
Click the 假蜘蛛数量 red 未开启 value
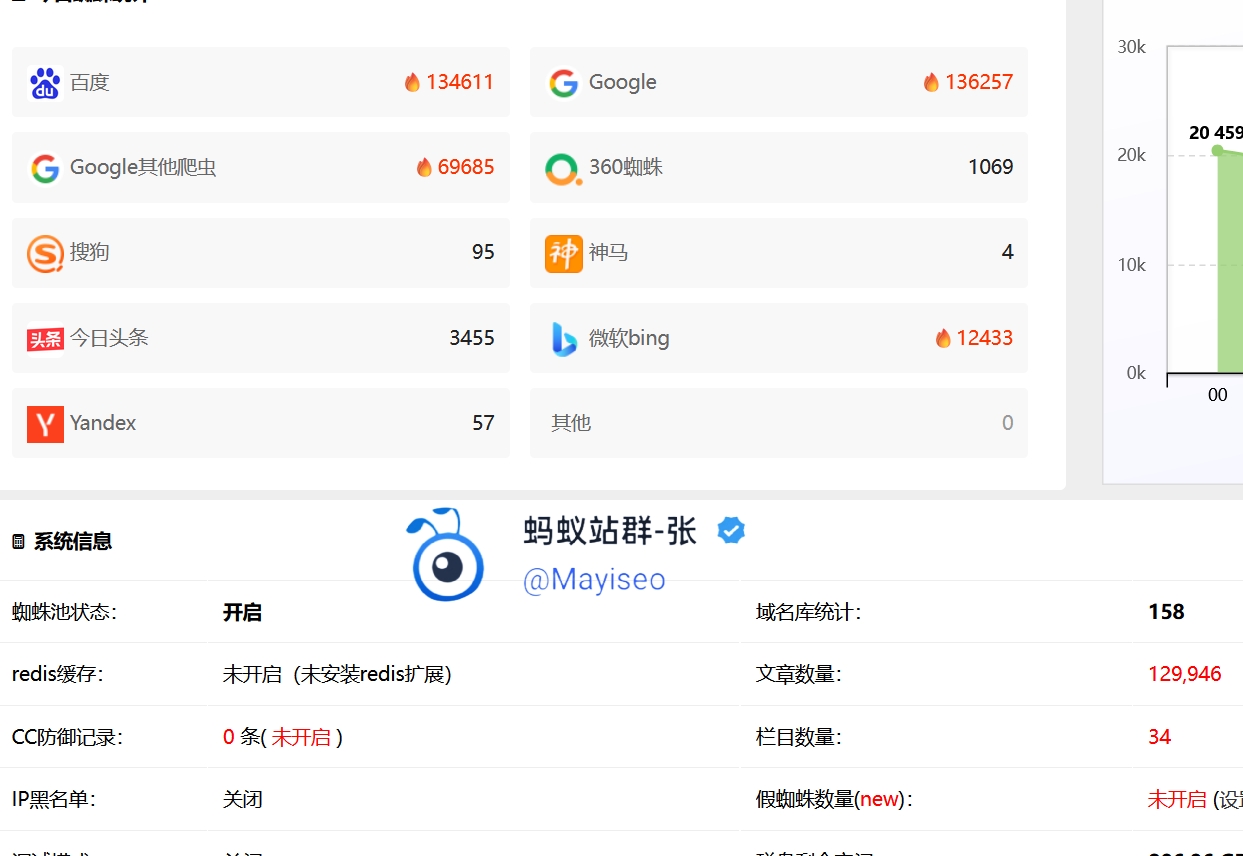(x=1177, y=800)
